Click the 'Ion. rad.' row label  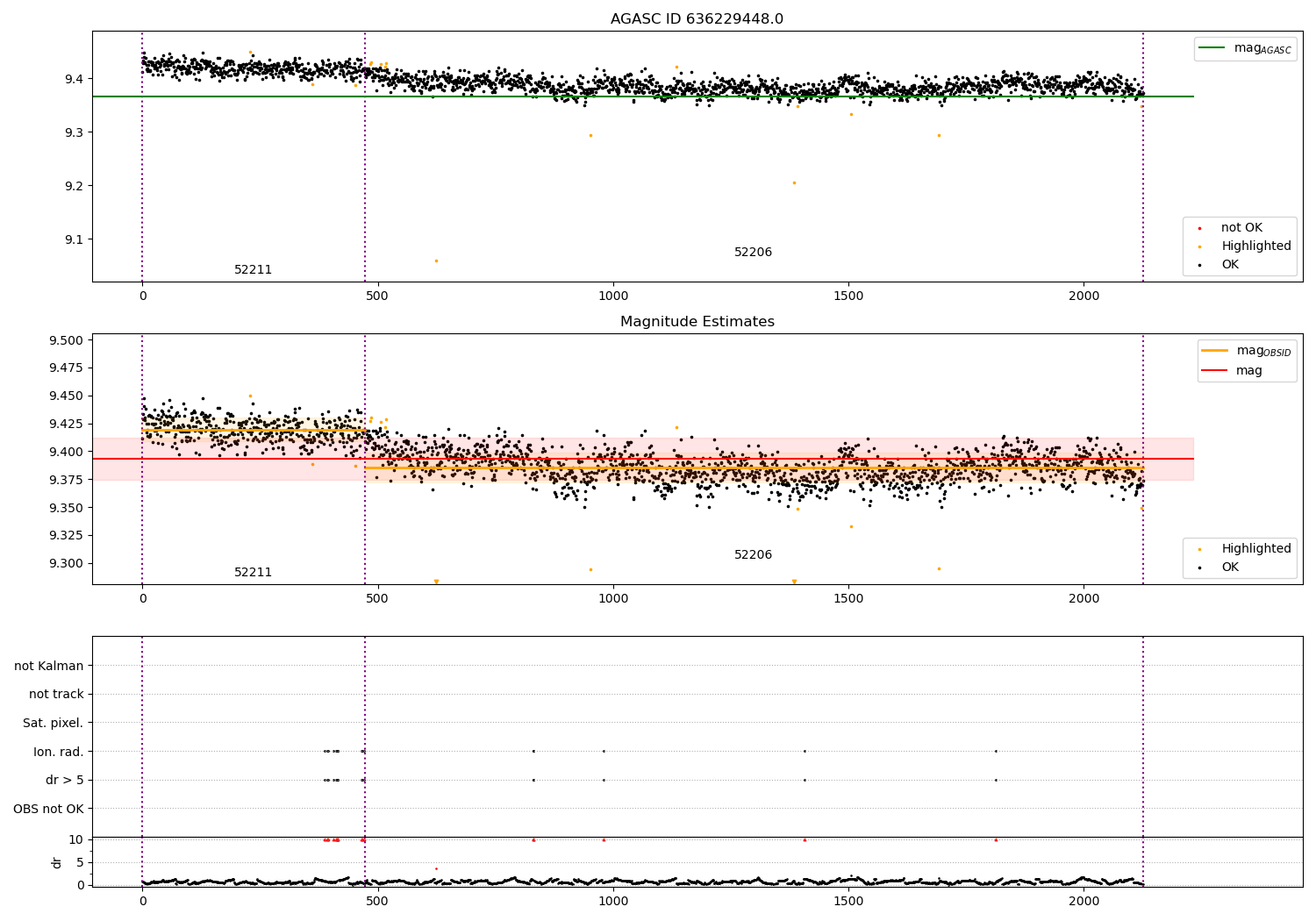point(59,752)
